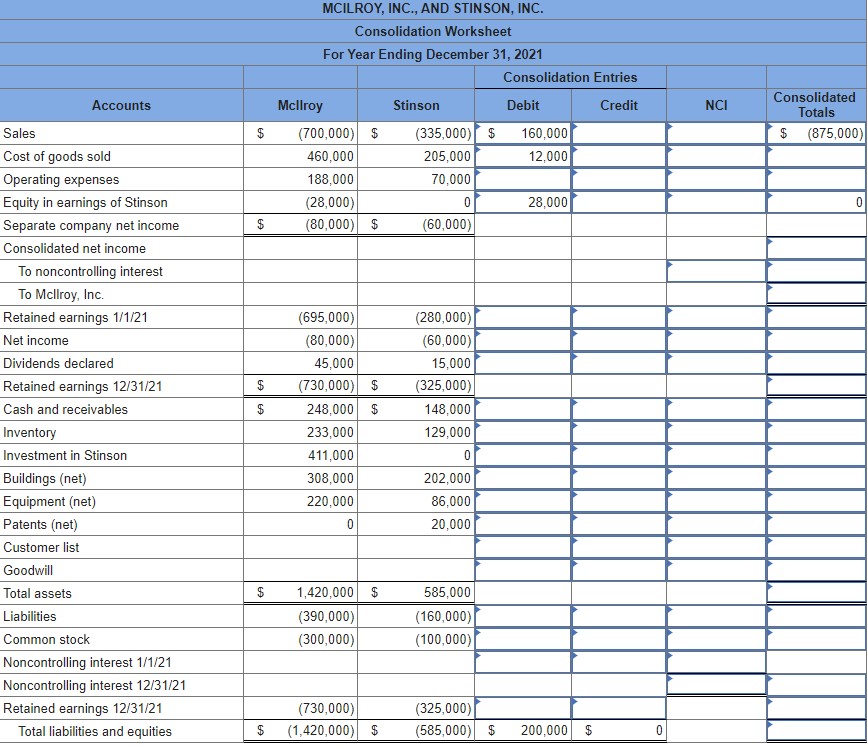Click Operating expenses Credit input cell

pyautogui.click(x=619, y=179)
